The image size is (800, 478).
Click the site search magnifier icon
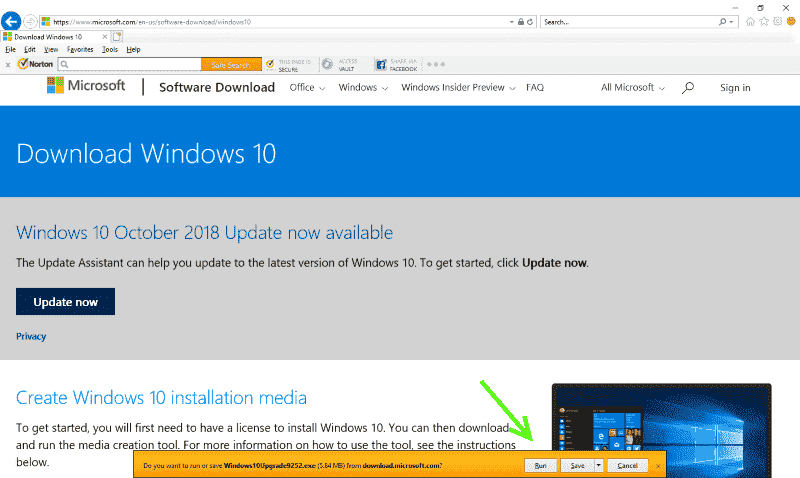(x=688, y=88)
